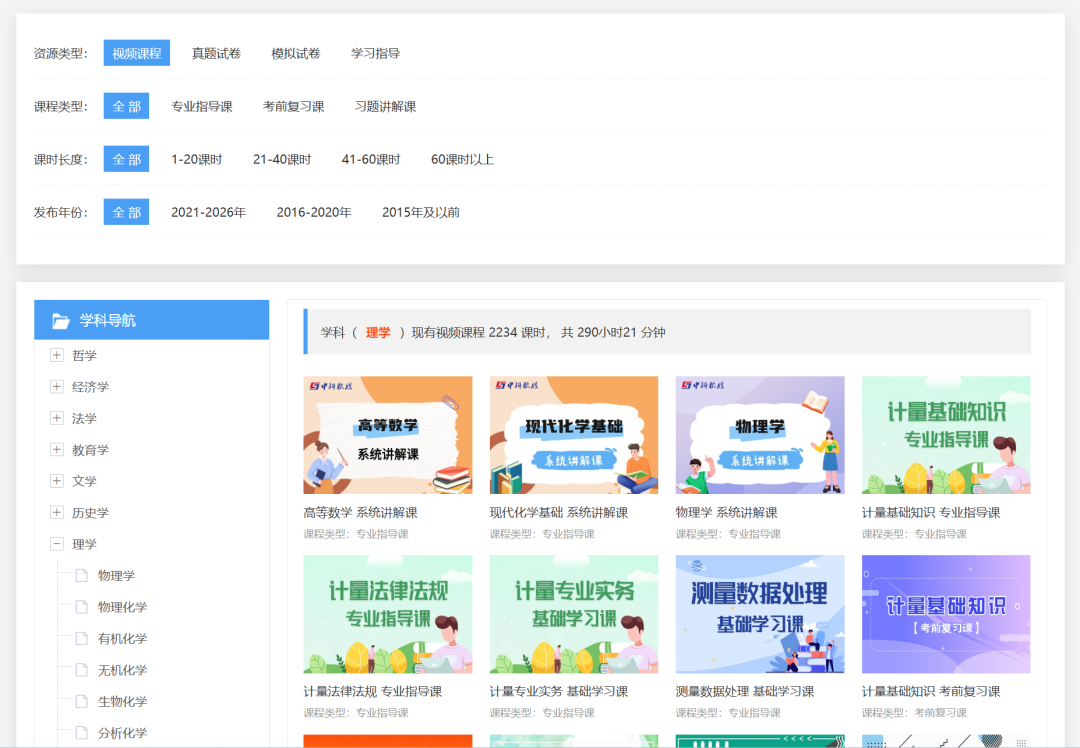Filter by 2015年及以前 publish year

pyautogui.click(x=420, y=212)
